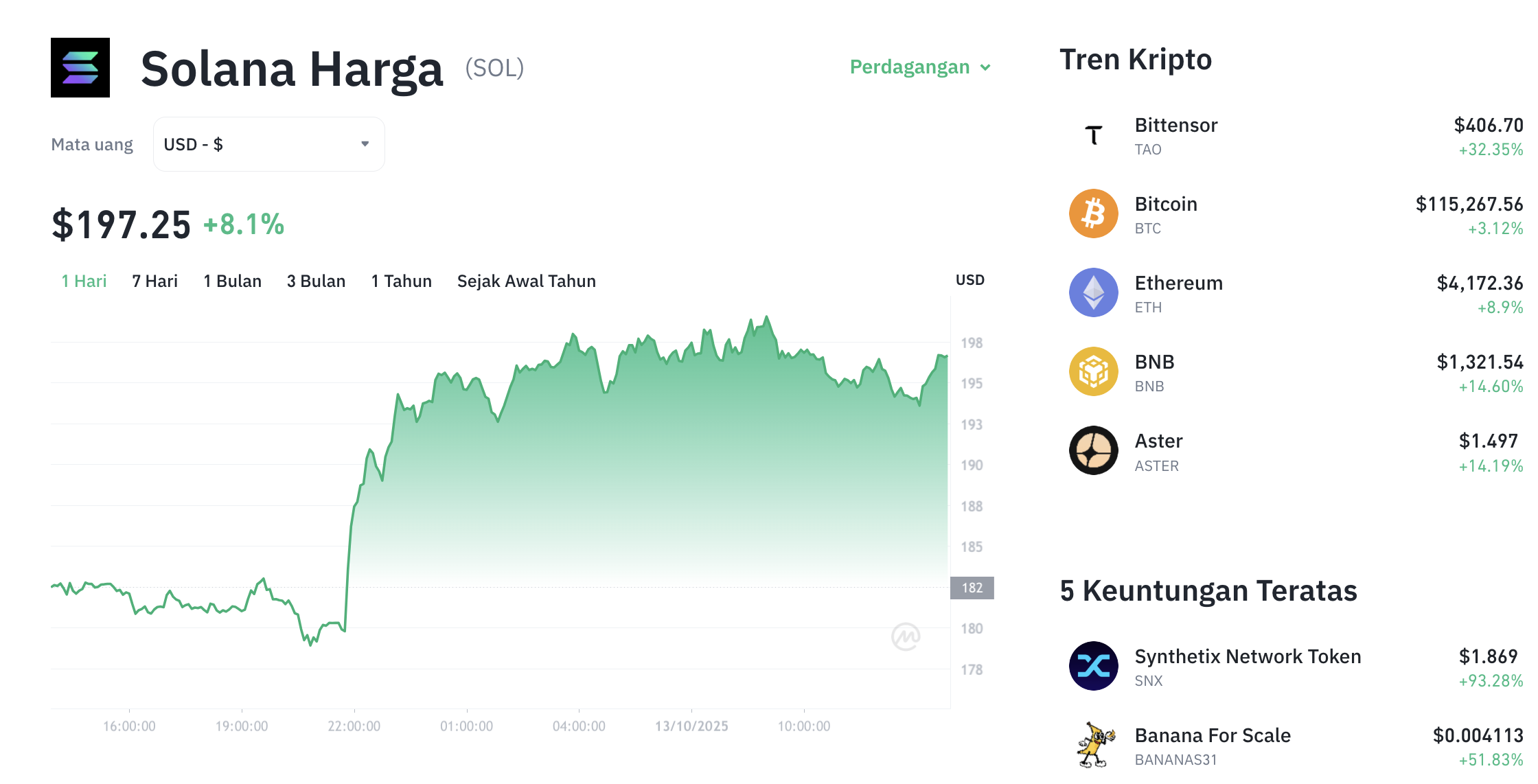
Task: Open the Perdagangan dropdown menu
Action: pos(920,67)
